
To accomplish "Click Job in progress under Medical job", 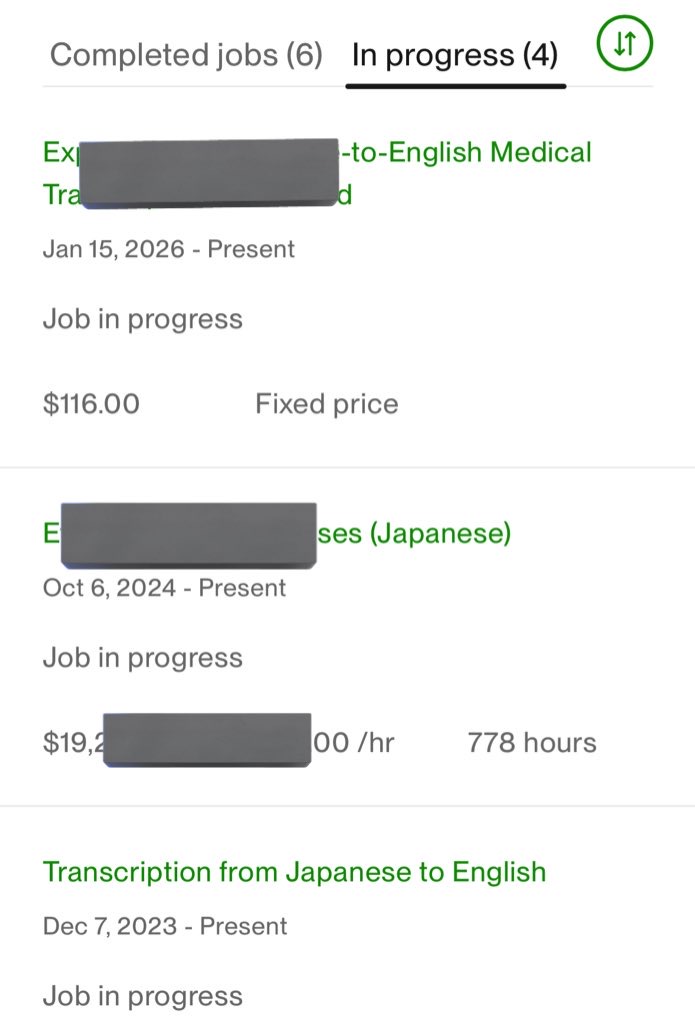I will (143, 319).
